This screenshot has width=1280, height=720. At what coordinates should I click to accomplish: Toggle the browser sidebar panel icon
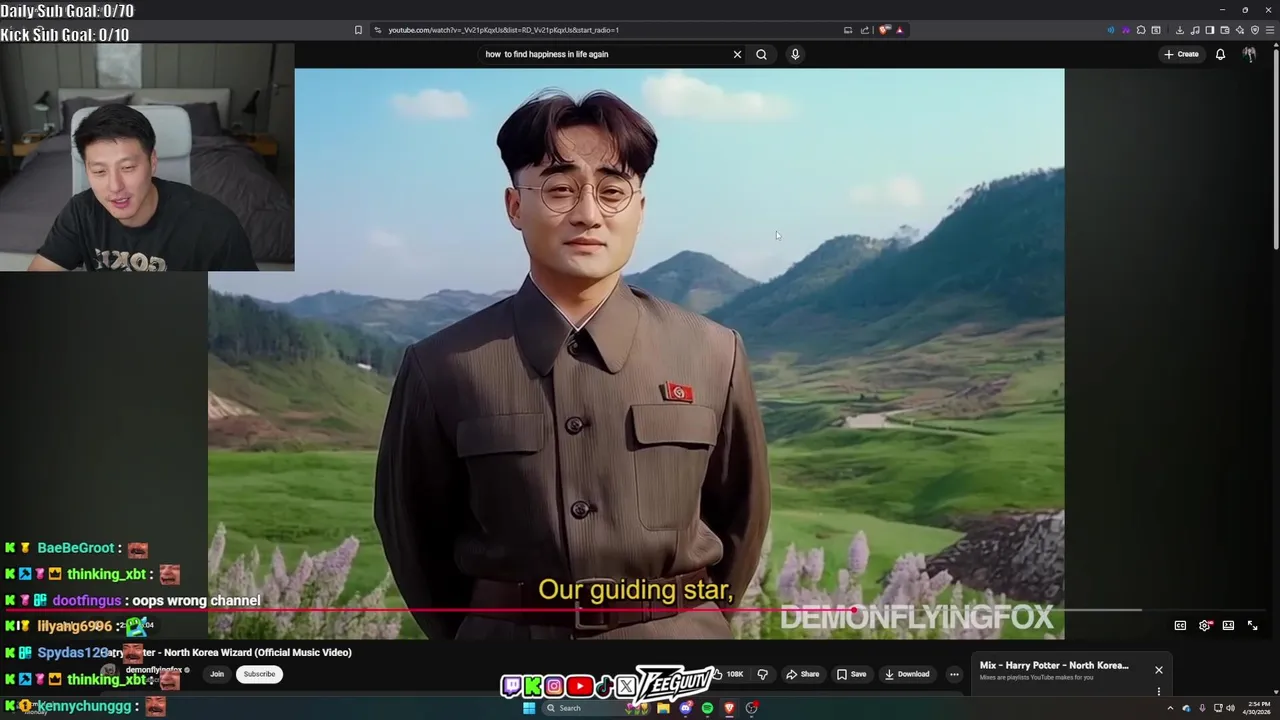1210,30
